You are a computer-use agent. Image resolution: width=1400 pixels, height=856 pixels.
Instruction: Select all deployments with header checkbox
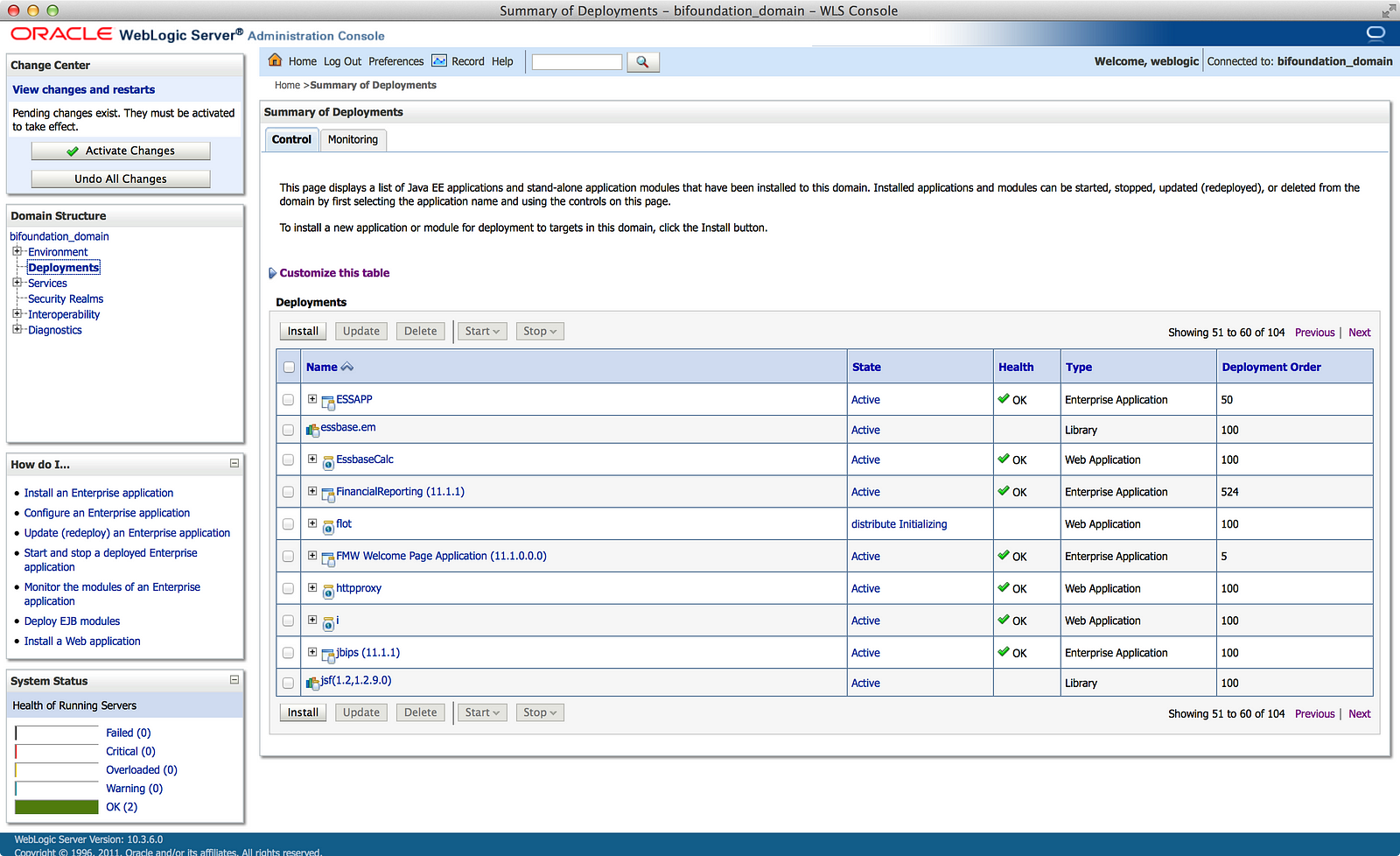pyautogui.click(x=289, y=368)
